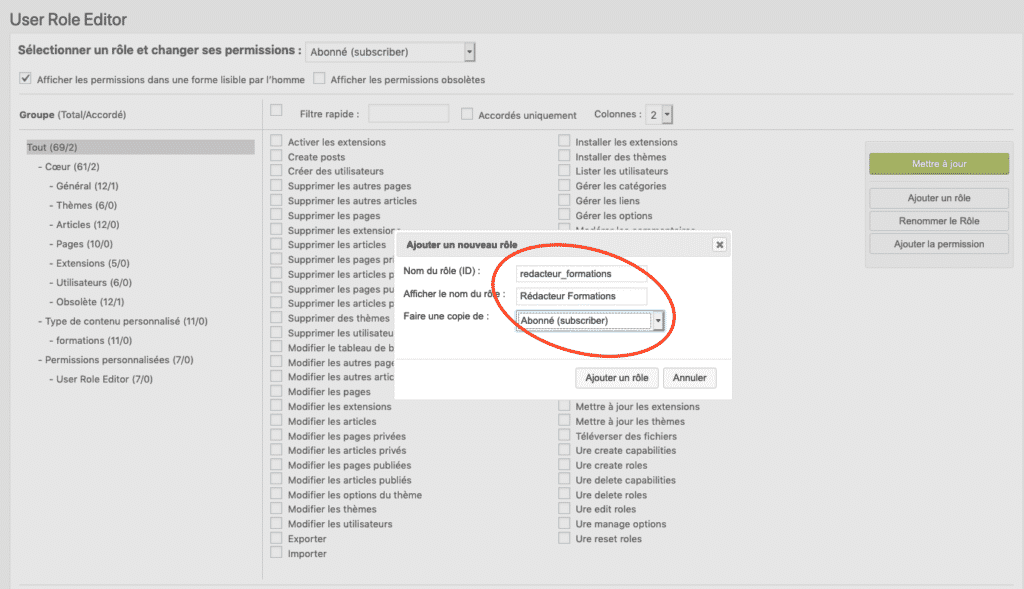Click Renommer le Rôle button

(x=939, y=221)
